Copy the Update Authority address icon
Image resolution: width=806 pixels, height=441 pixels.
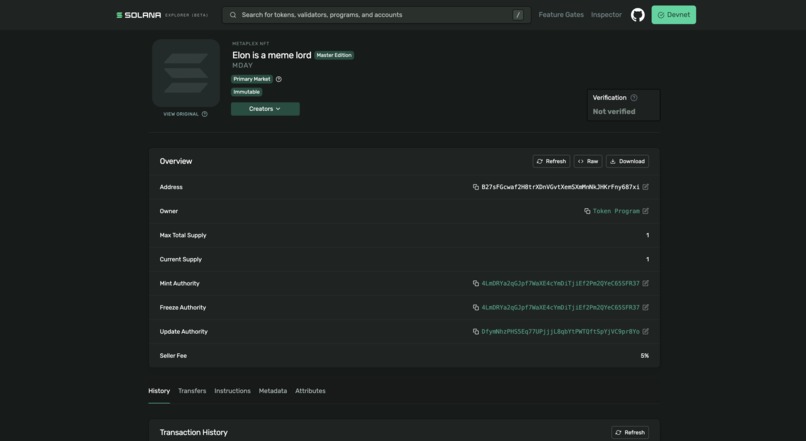click(x=475, y=332)
